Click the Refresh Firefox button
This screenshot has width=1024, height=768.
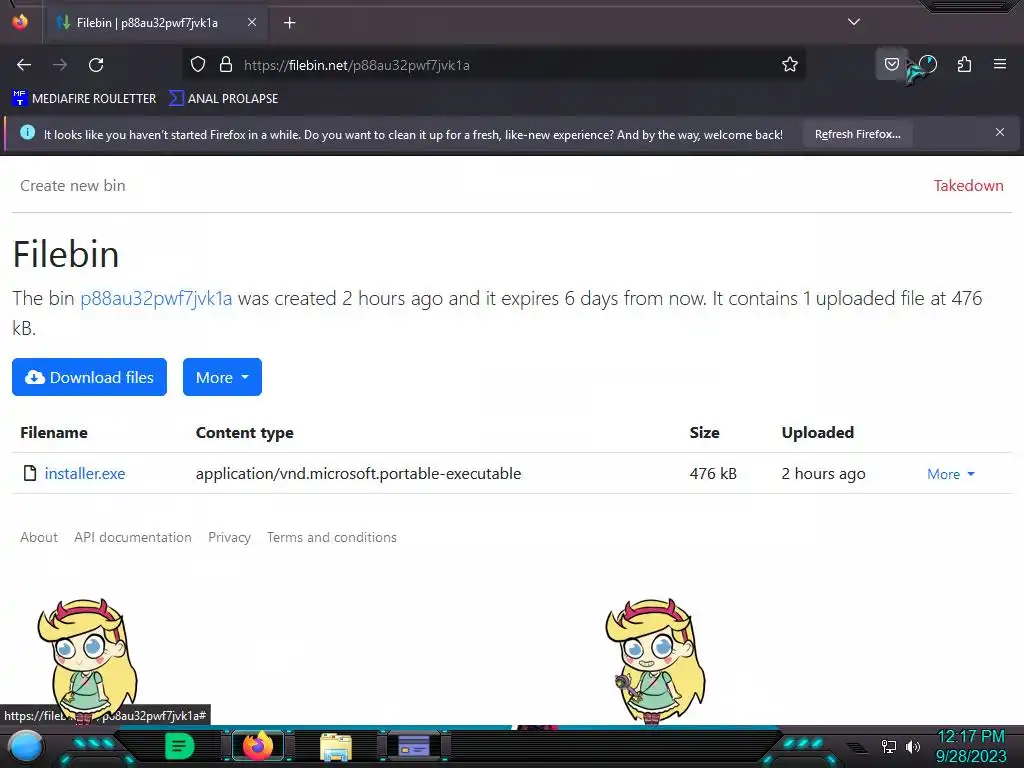857,135
